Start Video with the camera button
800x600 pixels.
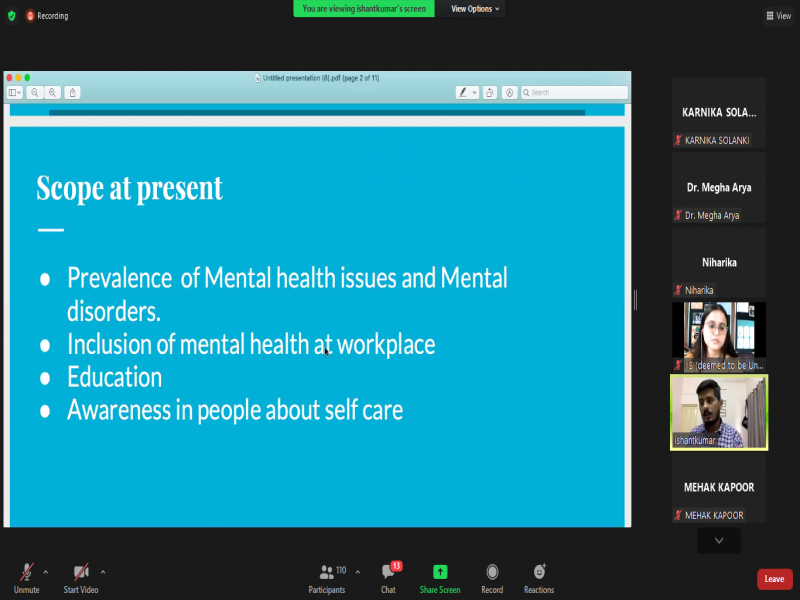point(79,573)
